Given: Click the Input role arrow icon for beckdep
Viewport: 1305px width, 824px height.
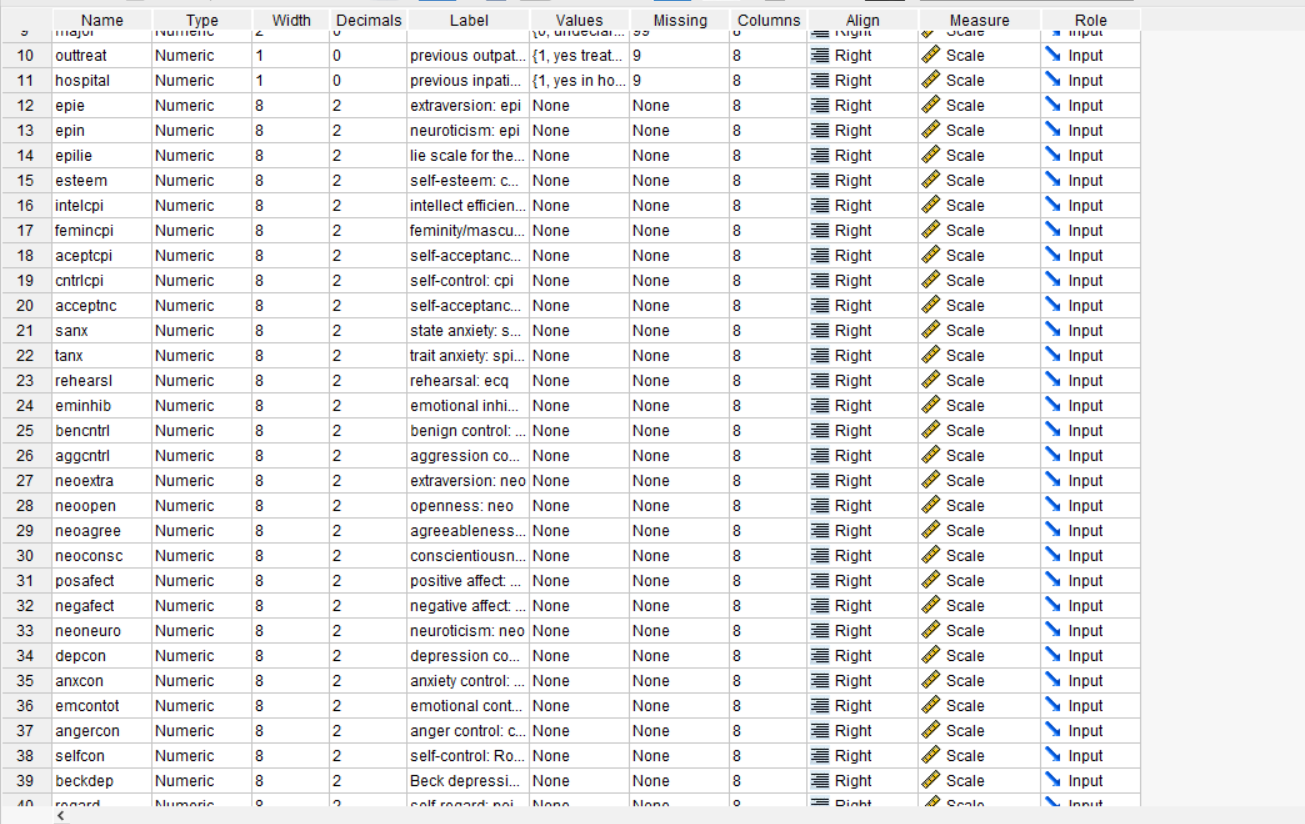Looking at the screenshot, I should 1051,780.
